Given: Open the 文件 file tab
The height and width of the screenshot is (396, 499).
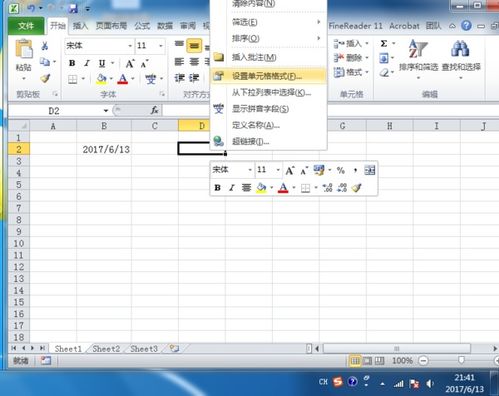Looking at the screenshot, I should click(26, 26).
